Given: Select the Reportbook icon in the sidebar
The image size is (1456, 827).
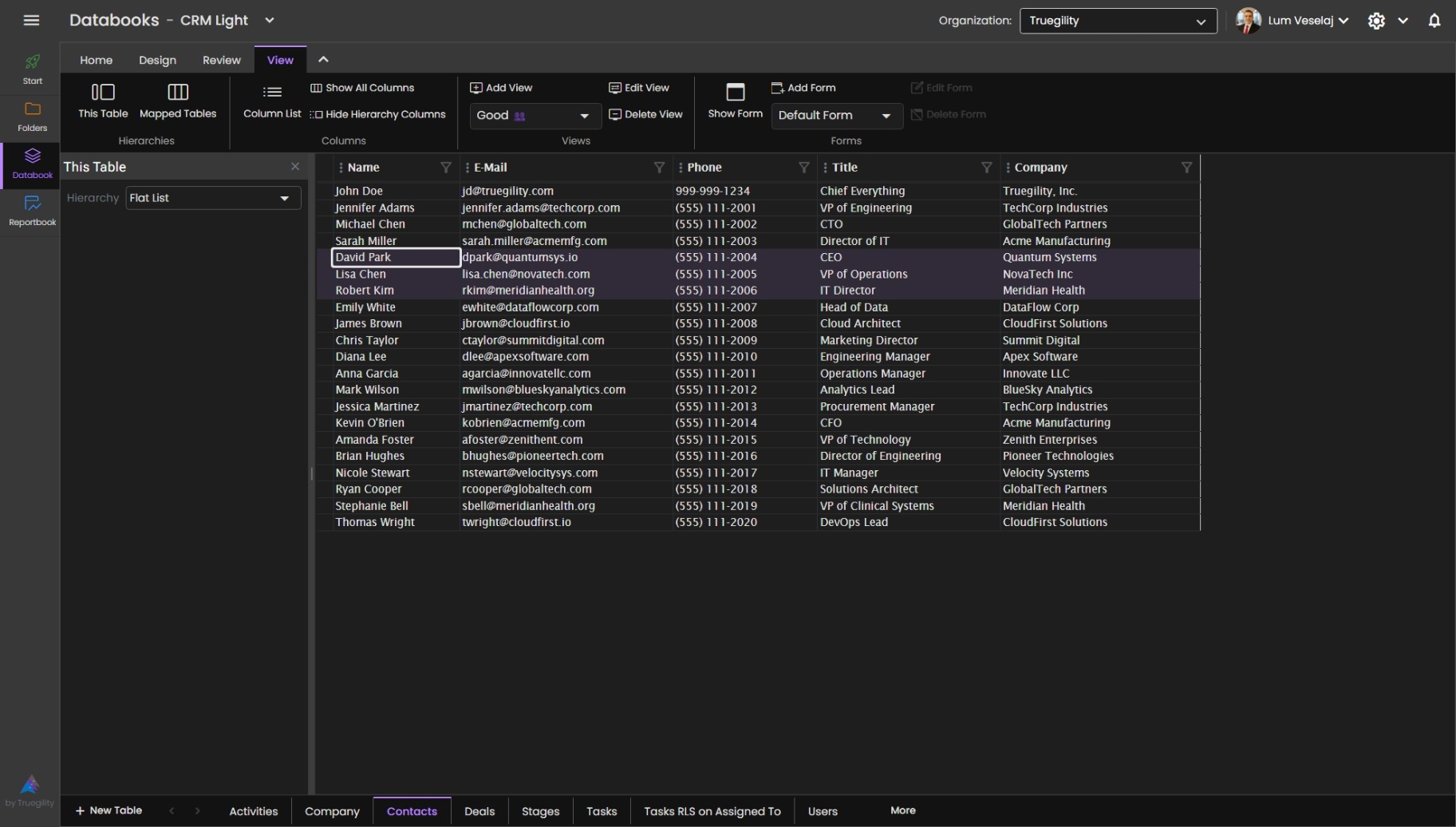Looking at the screenshot, I should (x=31, y=210).
